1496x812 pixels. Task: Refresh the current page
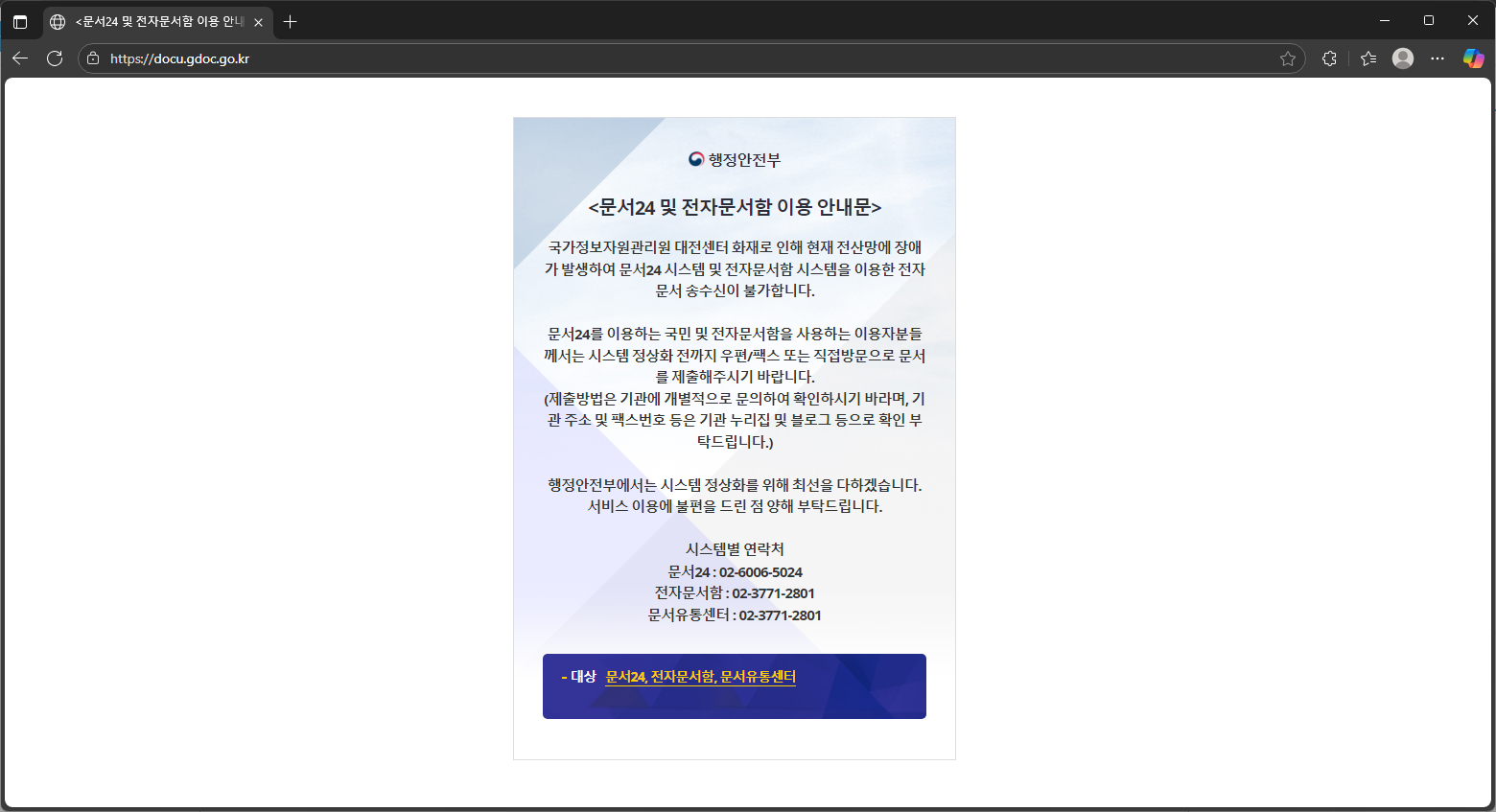(55, 58)
